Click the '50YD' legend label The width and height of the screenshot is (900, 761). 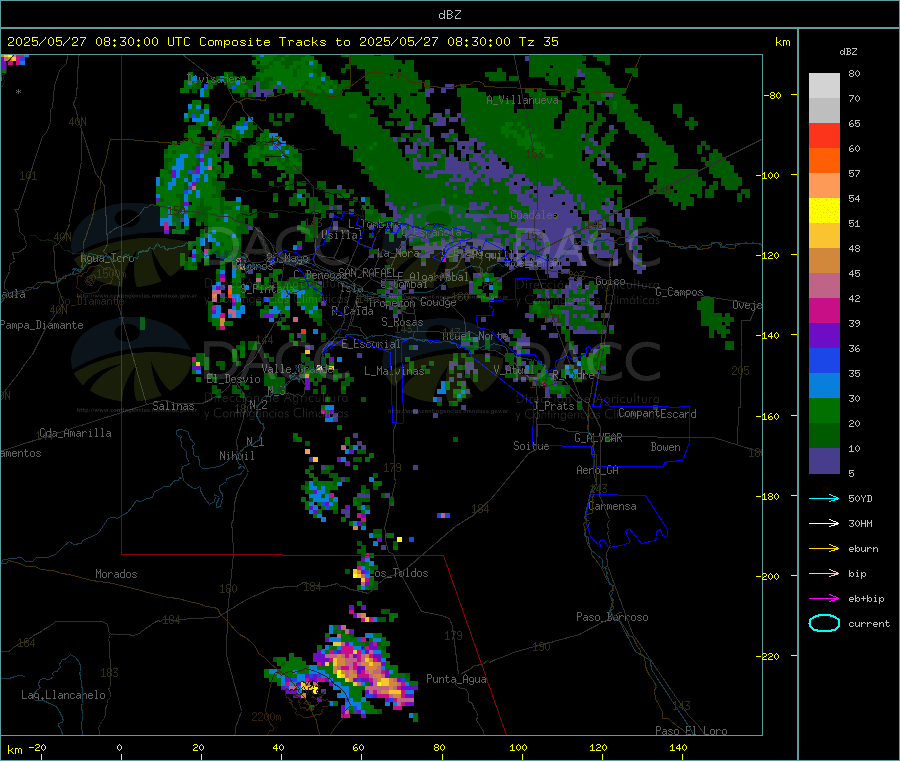pos(860,498)
